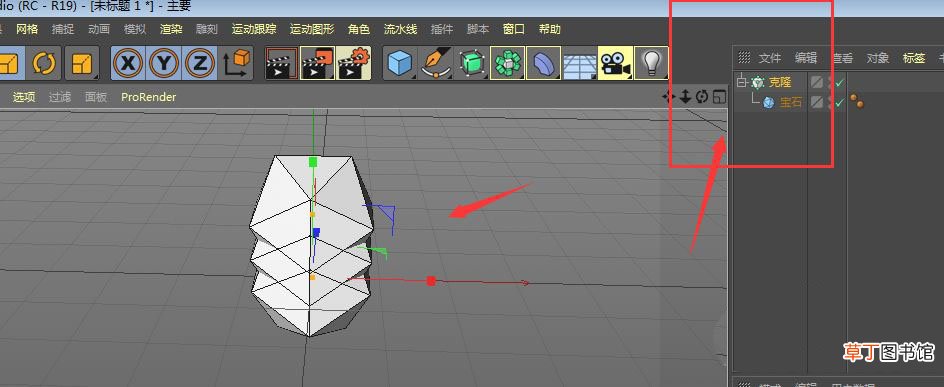Screen dimensions: 944x387
Task: Add a camera object
Action: point(615,63)
